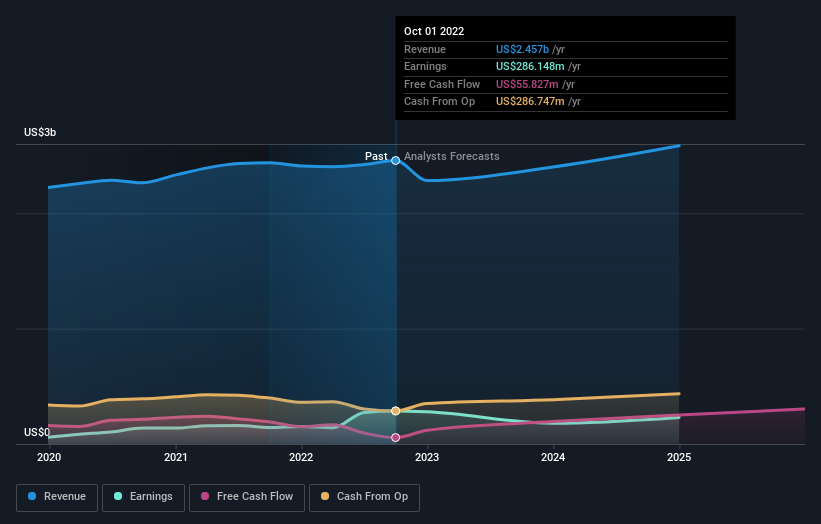
Task: Select the 2024 x-axis label
Action: (x=553, y=458)
